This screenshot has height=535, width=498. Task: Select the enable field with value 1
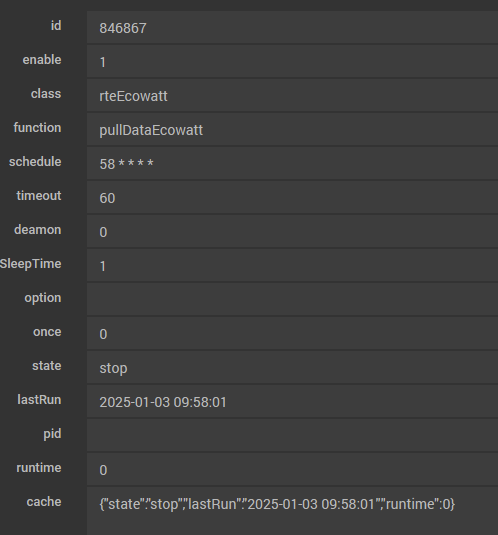point(292,62)
